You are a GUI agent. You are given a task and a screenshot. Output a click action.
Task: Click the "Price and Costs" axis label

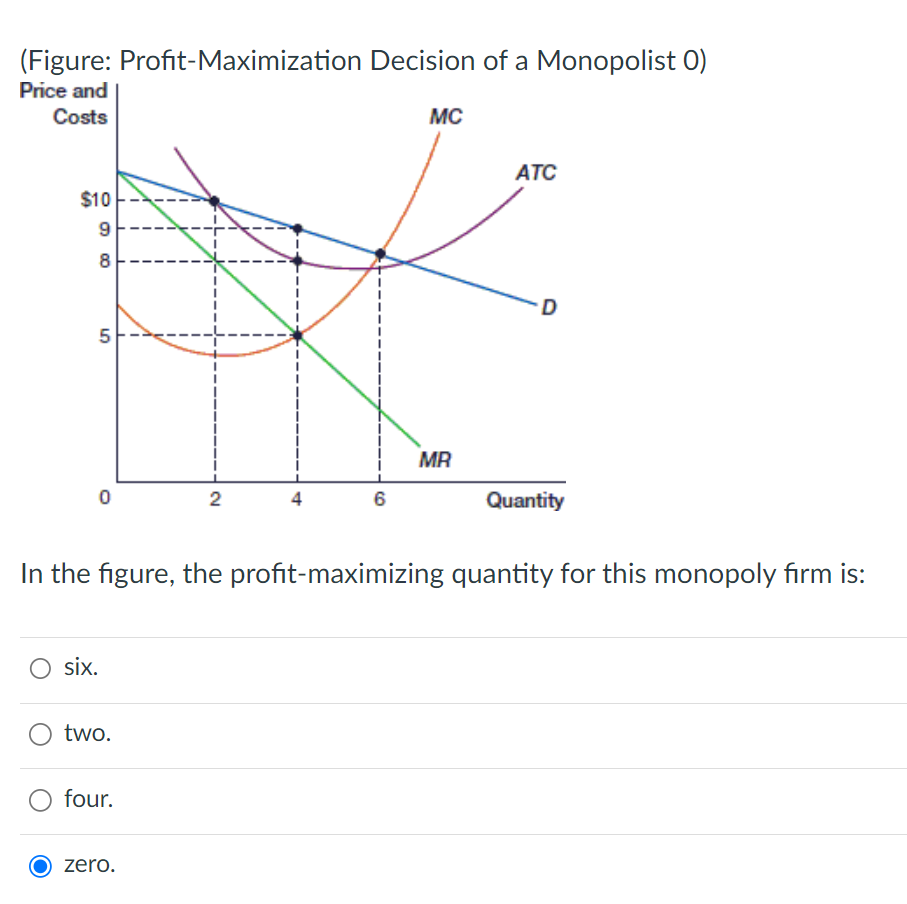click(64, 103)
